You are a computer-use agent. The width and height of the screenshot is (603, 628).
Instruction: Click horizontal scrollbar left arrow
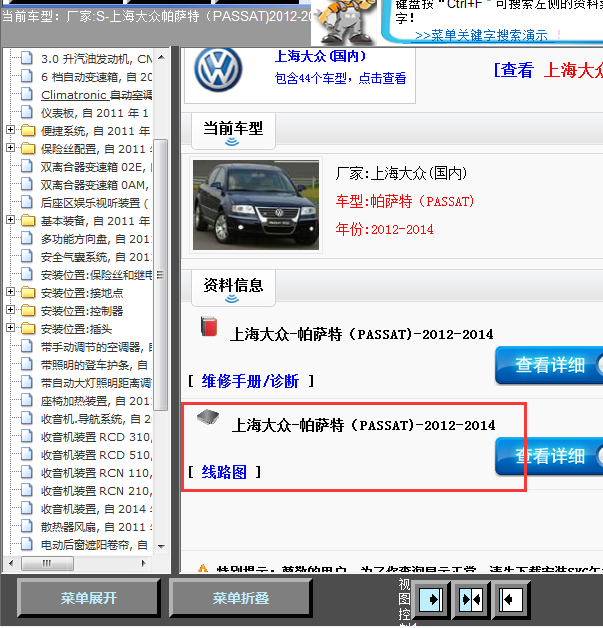pos(11,564)
